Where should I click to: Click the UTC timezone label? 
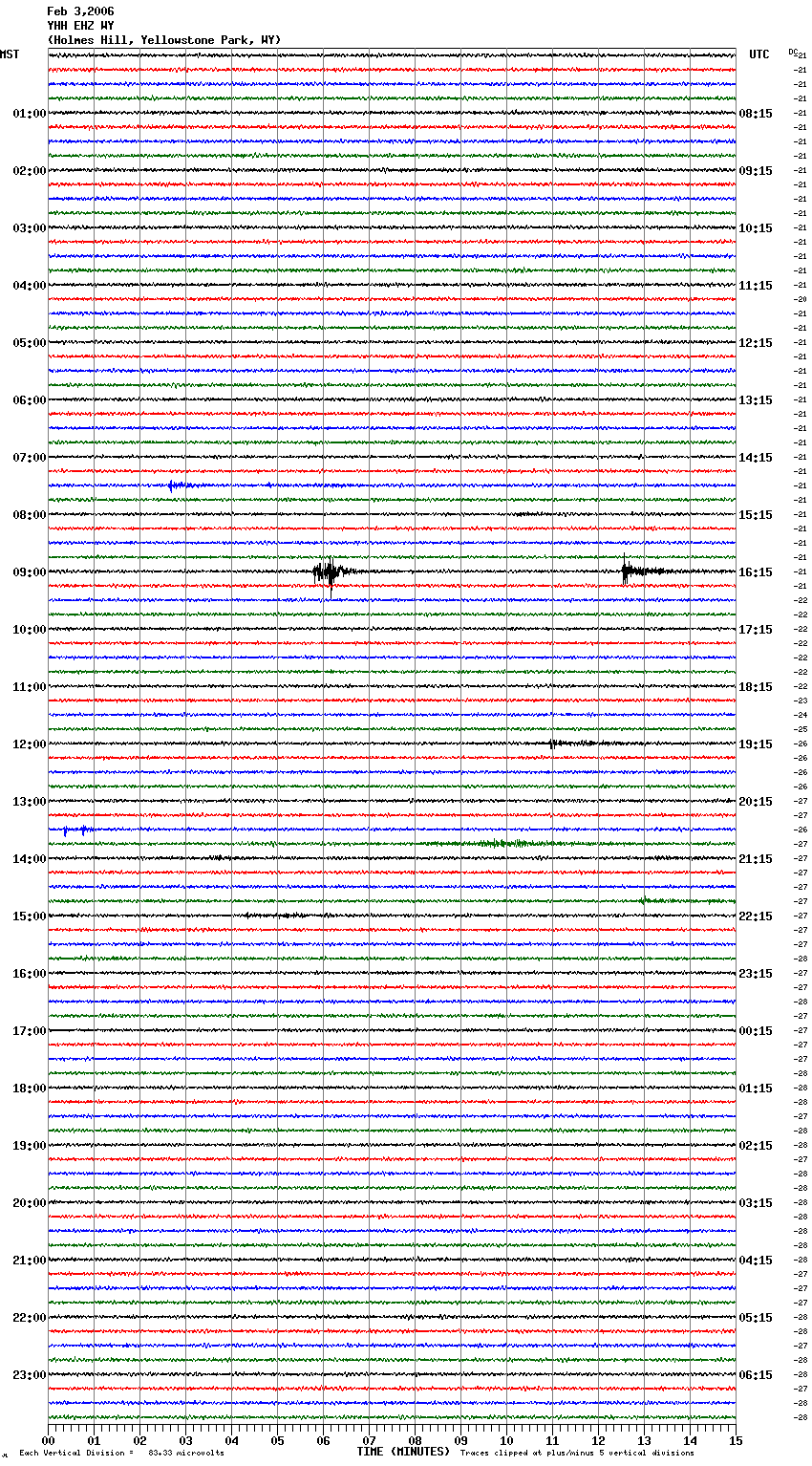pyautogui.click(x=759, y=54)
